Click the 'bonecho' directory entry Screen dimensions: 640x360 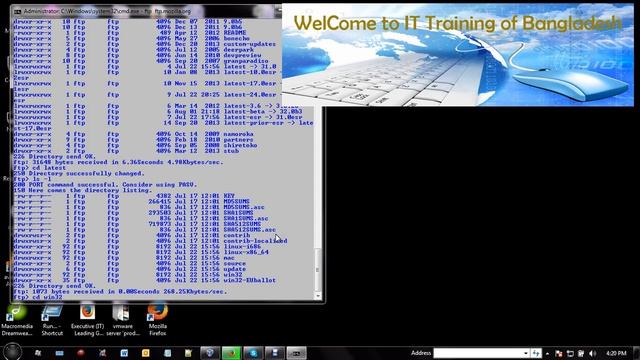tap(237, 38)
